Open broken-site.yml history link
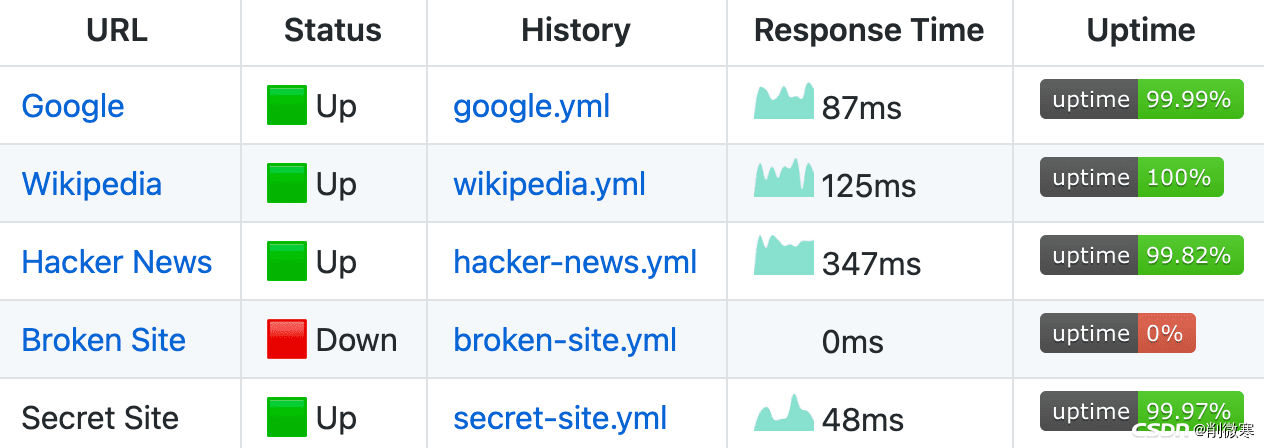Screen dimensions: 1264x448 (565, 340)
